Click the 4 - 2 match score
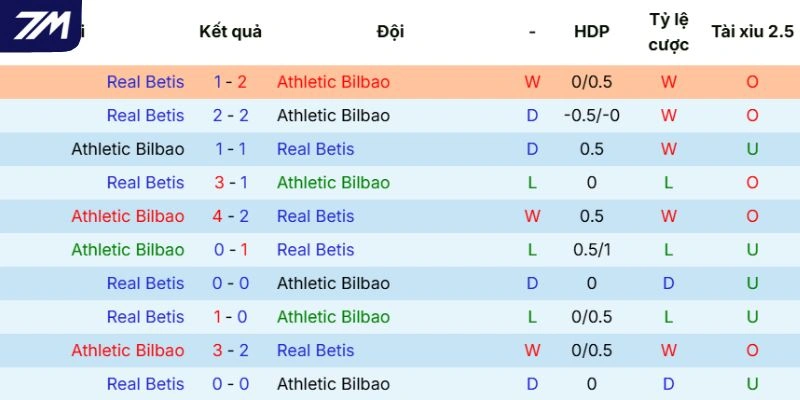The height and width of the screenshot is (400, 800). click(230, 216)
